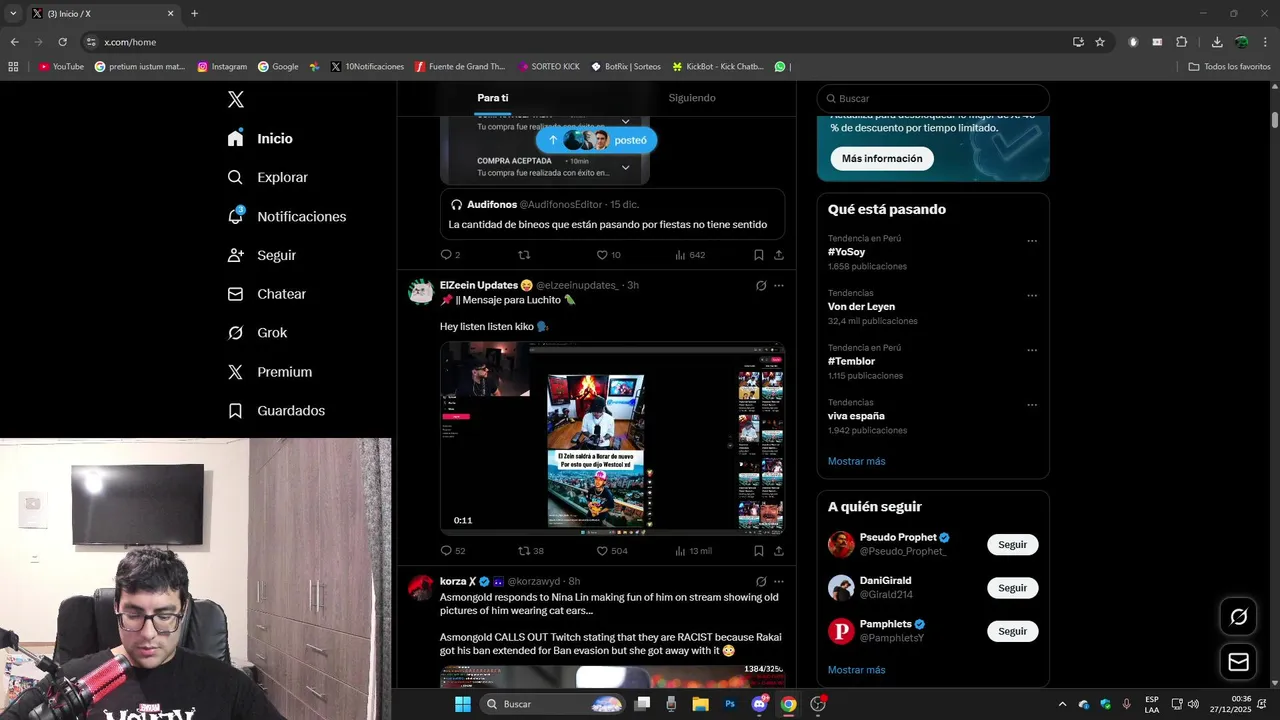Switch to the Para ti tab
The width and height of the screenshot is (1280, 720).
tap(492, 98)
